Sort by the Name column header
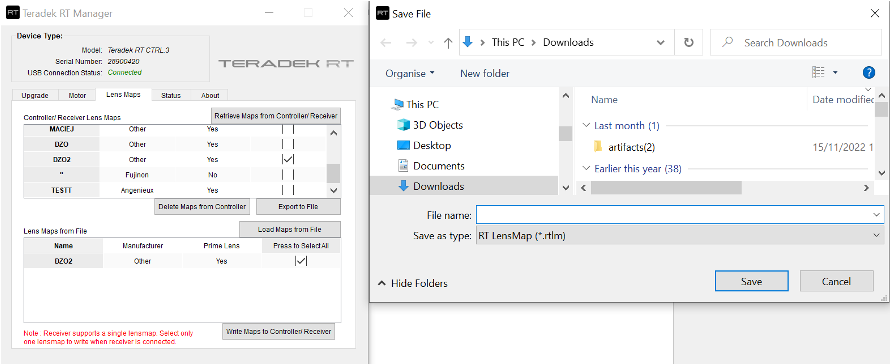The width and height of the screenshot is (890, 364). click(604, 99)
